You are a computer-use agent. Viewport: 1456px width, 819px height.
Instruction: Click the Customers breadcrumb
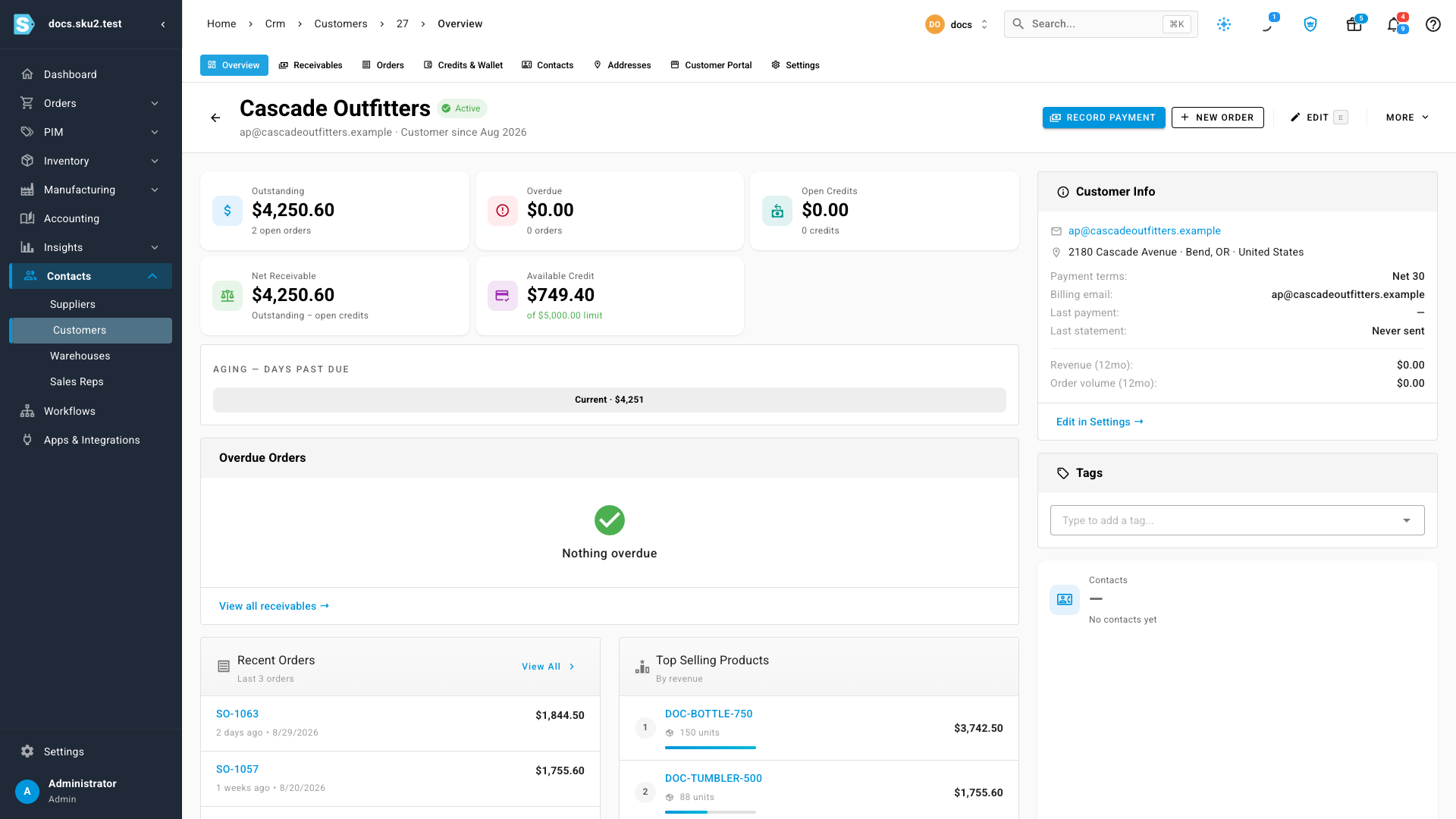[x=340, y=24]
